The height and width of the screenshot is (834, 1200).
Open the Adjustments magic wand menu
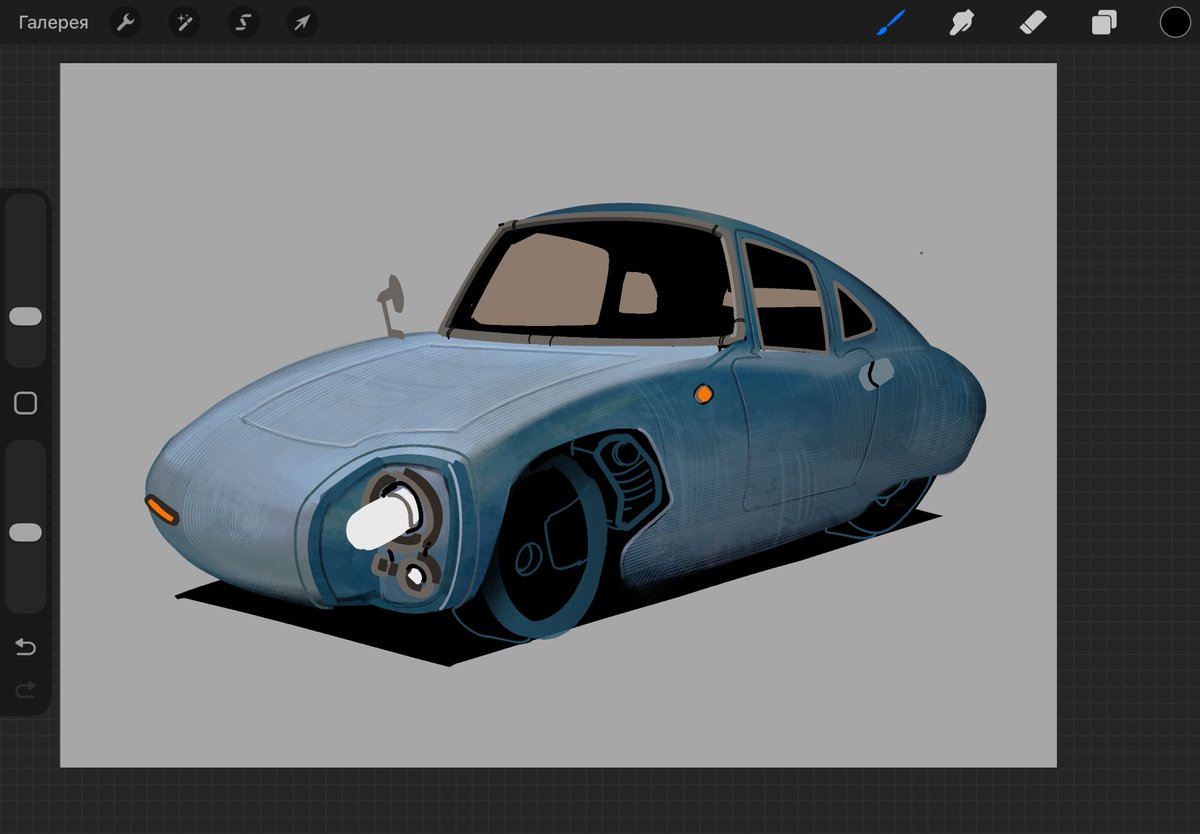[x=184, y=22]
